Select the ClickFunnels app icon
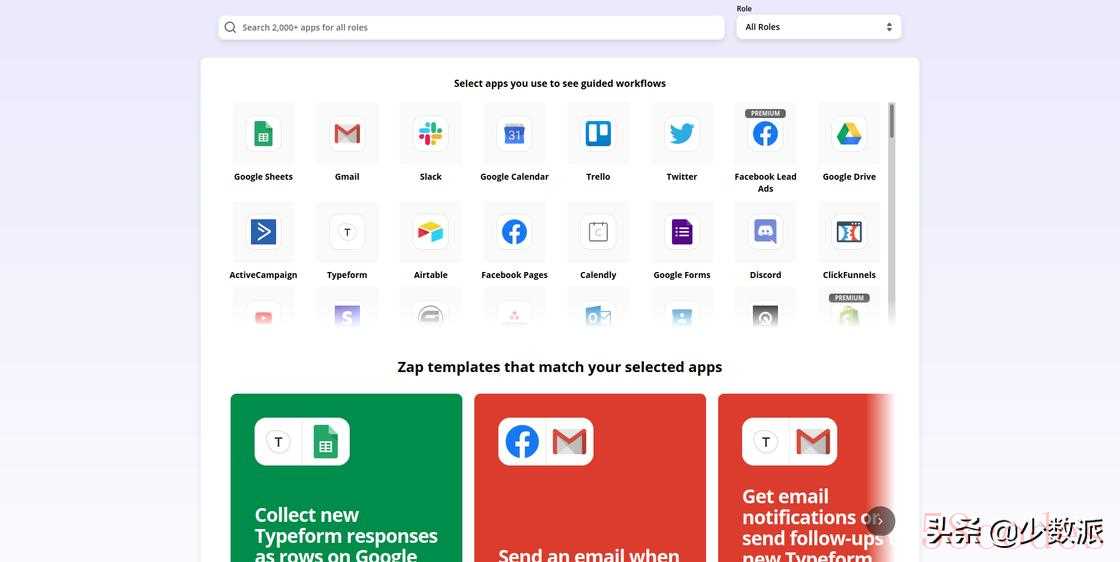Screen dimensions: 1120x562 [849, 232]
